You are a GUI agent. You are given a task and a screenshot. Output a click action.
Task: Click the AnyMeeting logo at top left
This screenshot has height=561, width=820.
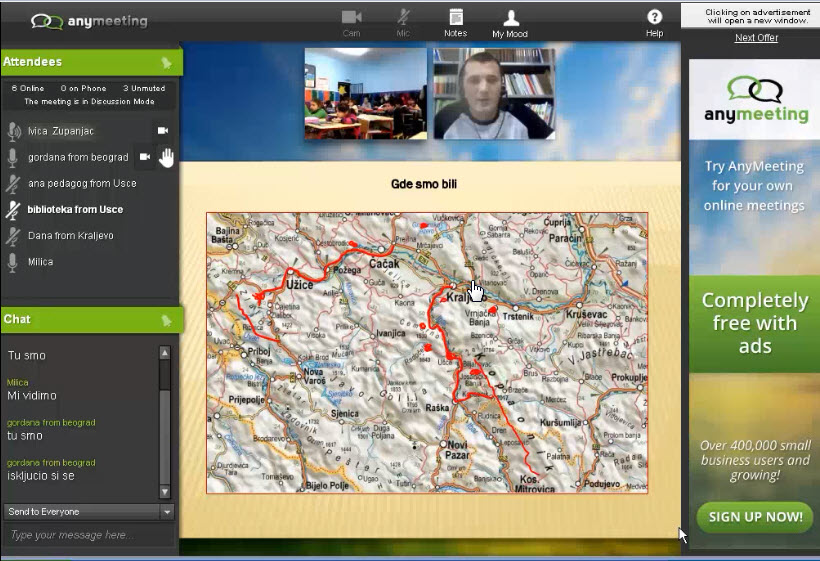pyautogui.click(x=89, y=21)
